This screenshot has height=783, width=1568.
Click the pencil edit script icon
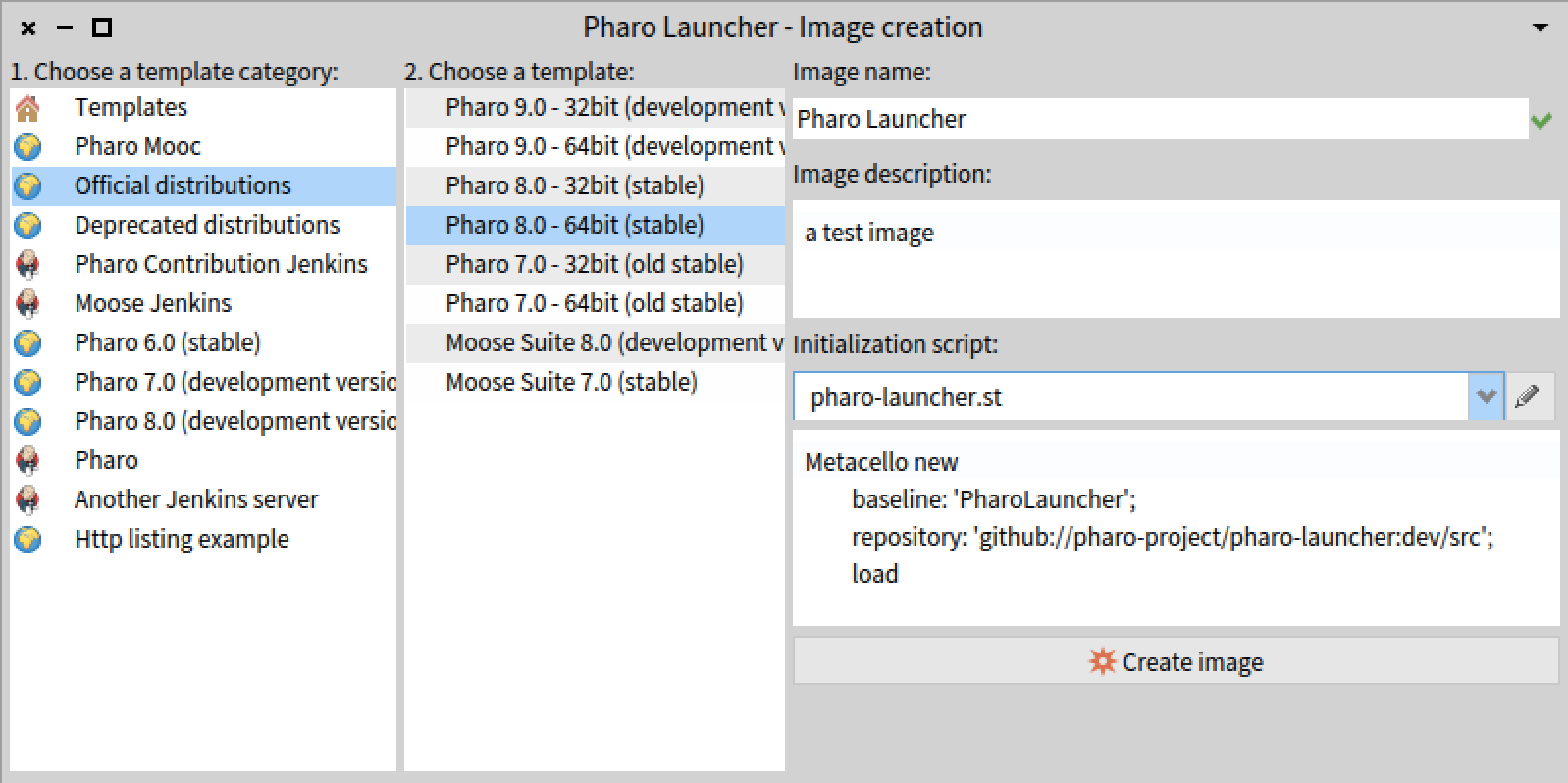click(x=1528, y=396)
